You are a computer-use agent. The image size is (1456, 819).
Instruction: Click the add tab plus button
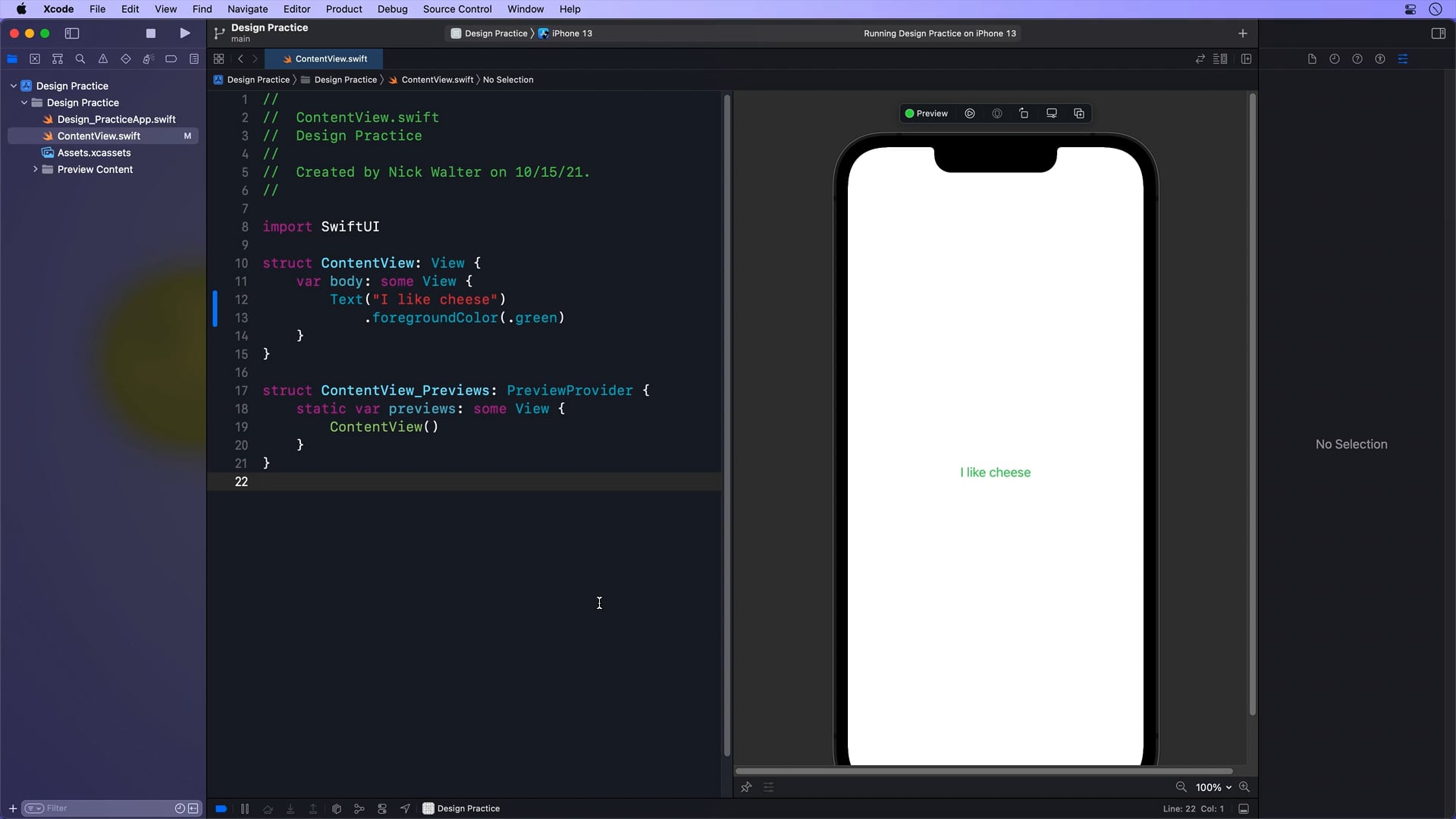pyautogui.click(x=1242, y=33)
